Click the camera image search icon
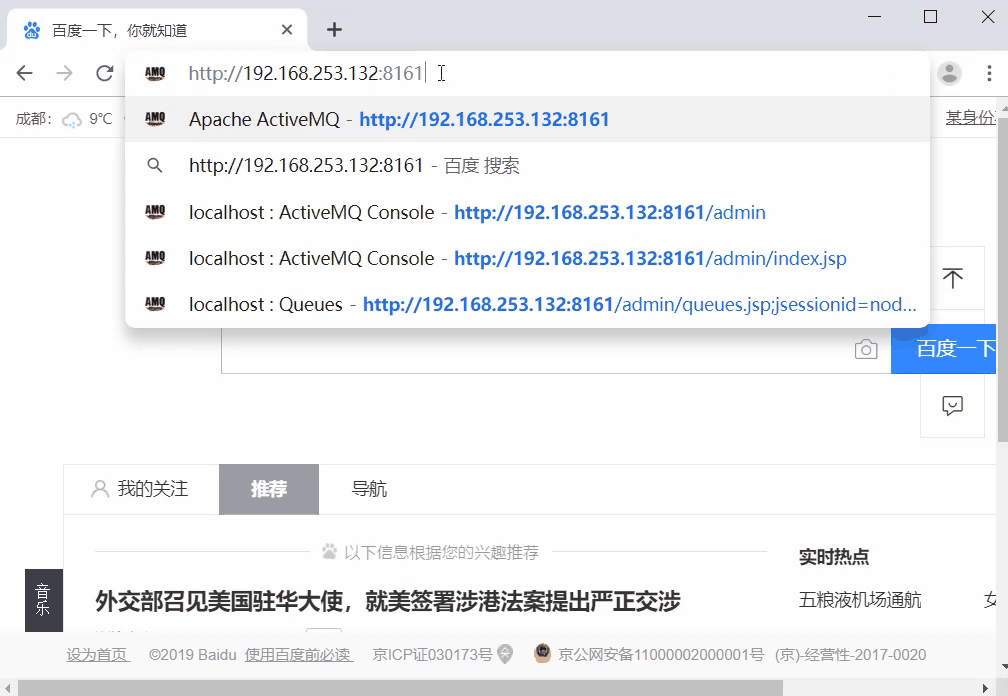 tap(866, 349)
